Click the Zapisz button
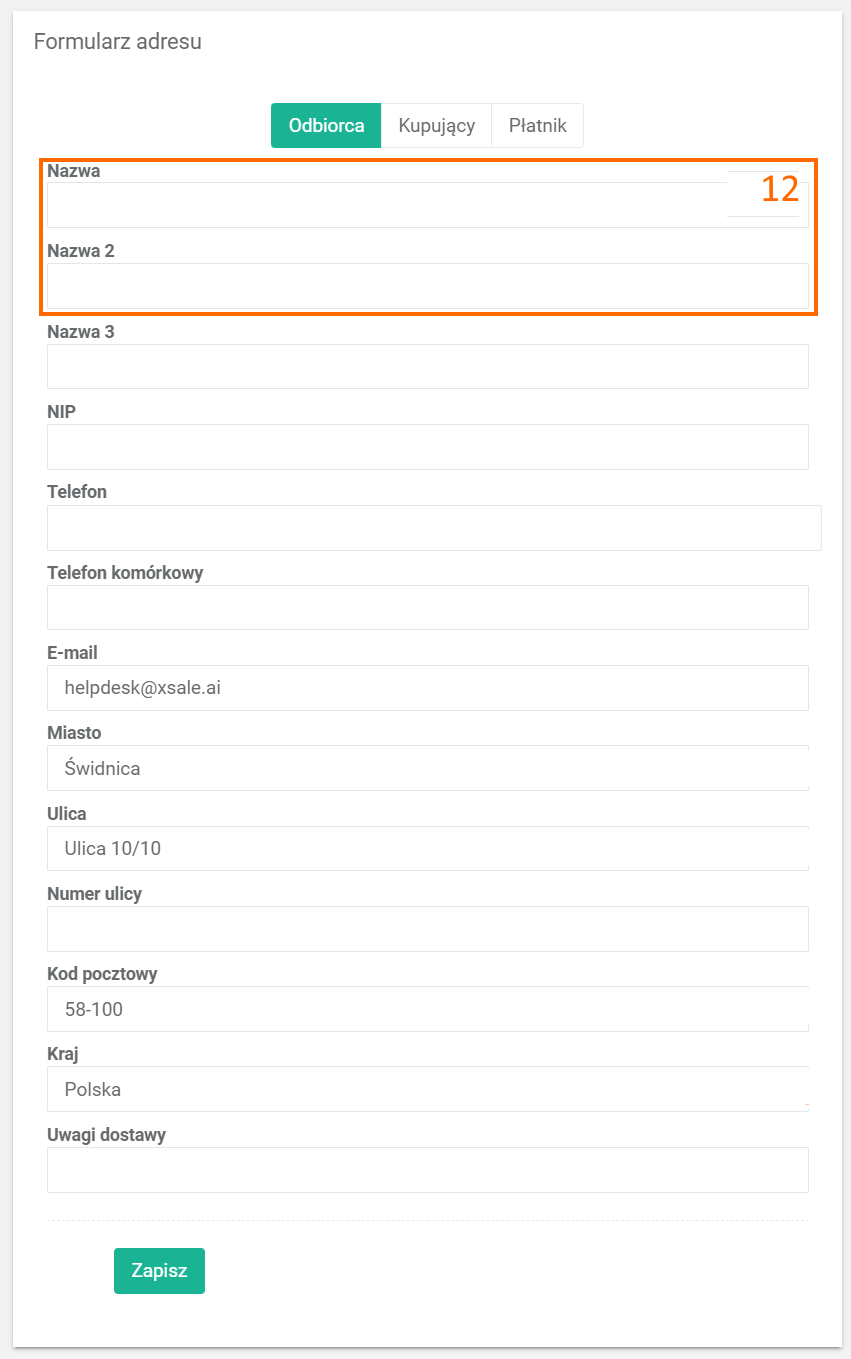Viewport: 851px width, 1359px height. pos(159,1271)
